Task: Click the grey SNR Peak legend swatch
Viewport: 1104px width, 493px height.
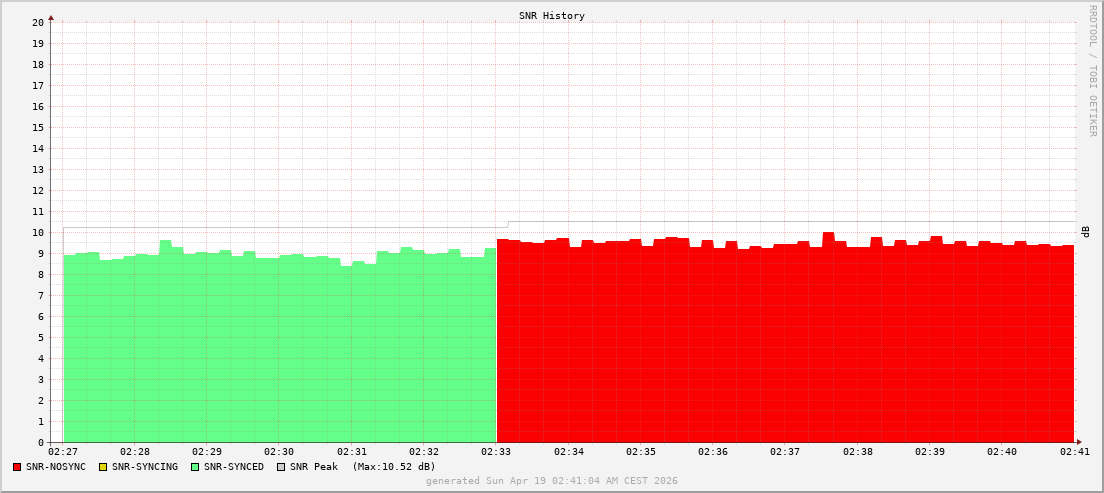Action: coord(281,467)
